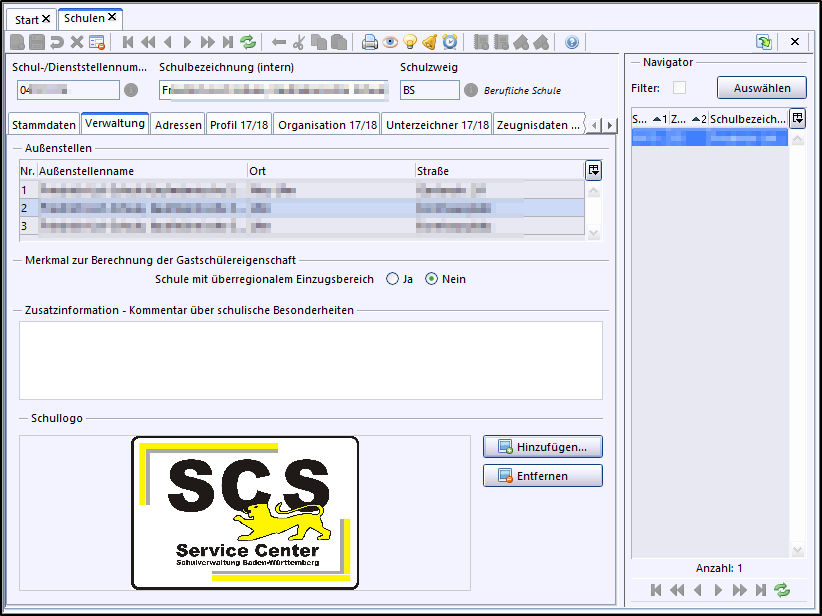Jump to first record in main toolbar
822x616 pixels.
(x=128, y=42)
